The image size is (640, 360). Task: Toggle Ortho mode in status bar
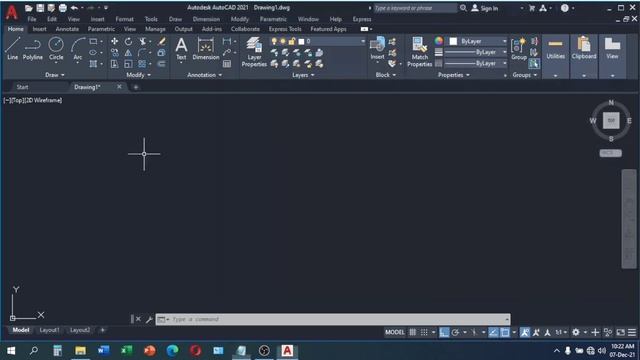click(444, 332)
